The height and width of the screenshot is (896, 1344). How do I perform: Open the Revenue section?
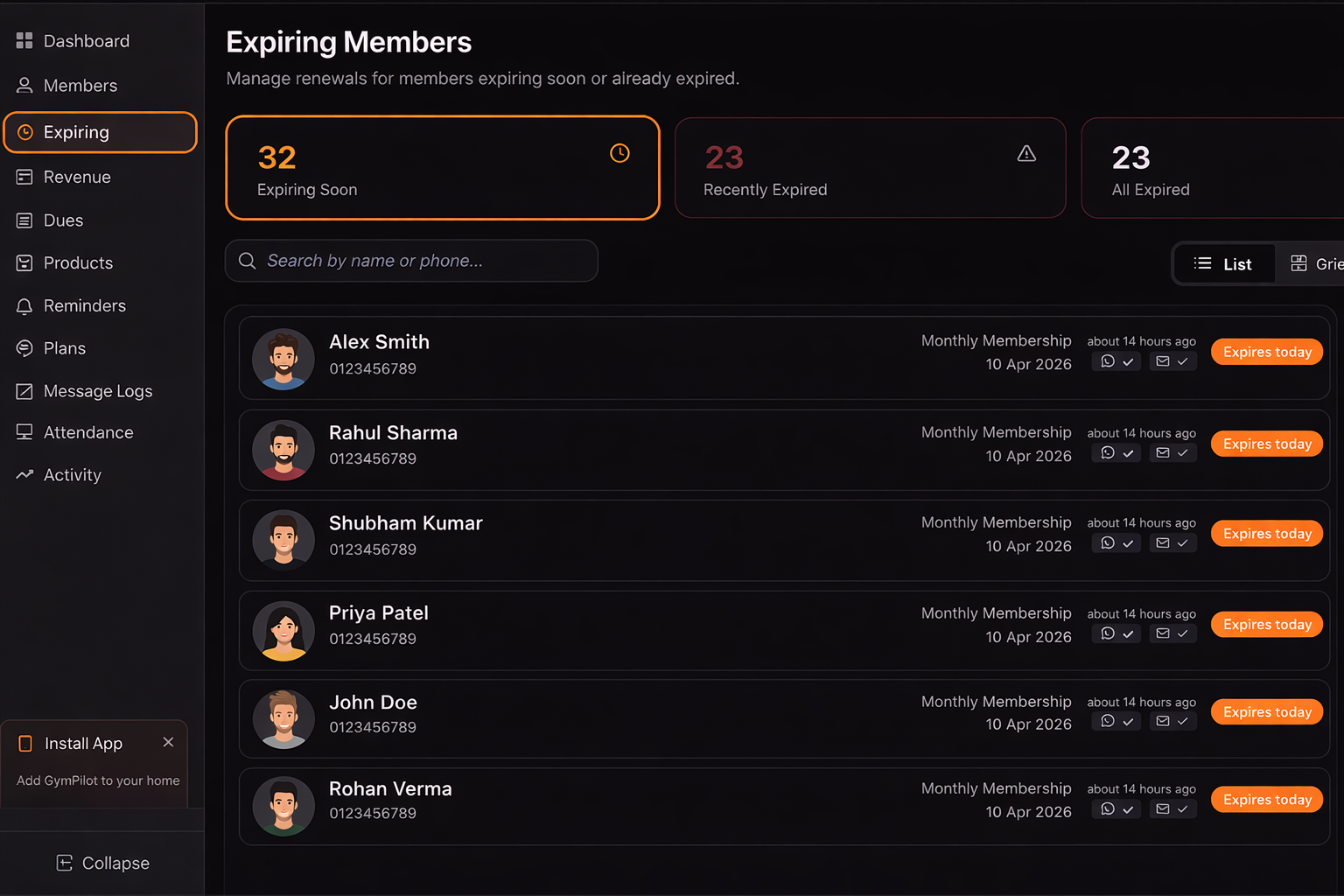tap(77, 178)
